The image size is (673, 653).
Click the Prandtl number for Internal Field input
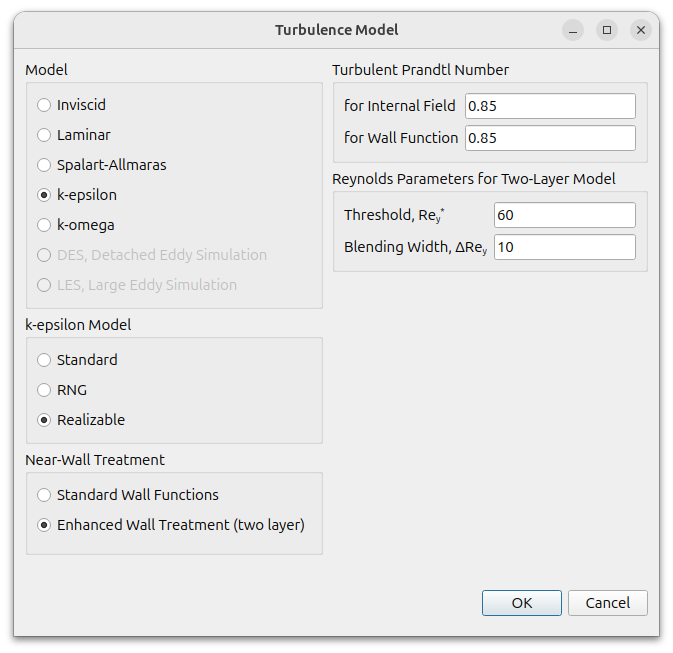coord(550,106)
